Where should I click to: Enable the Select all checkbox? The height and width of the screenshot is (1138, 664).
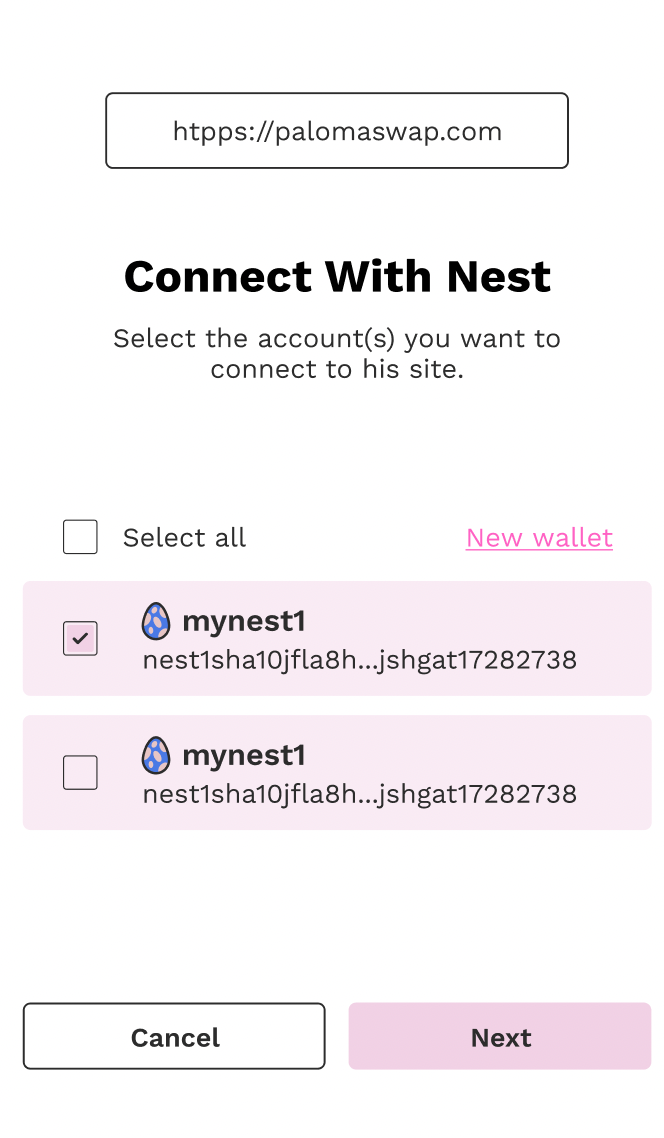80,537
